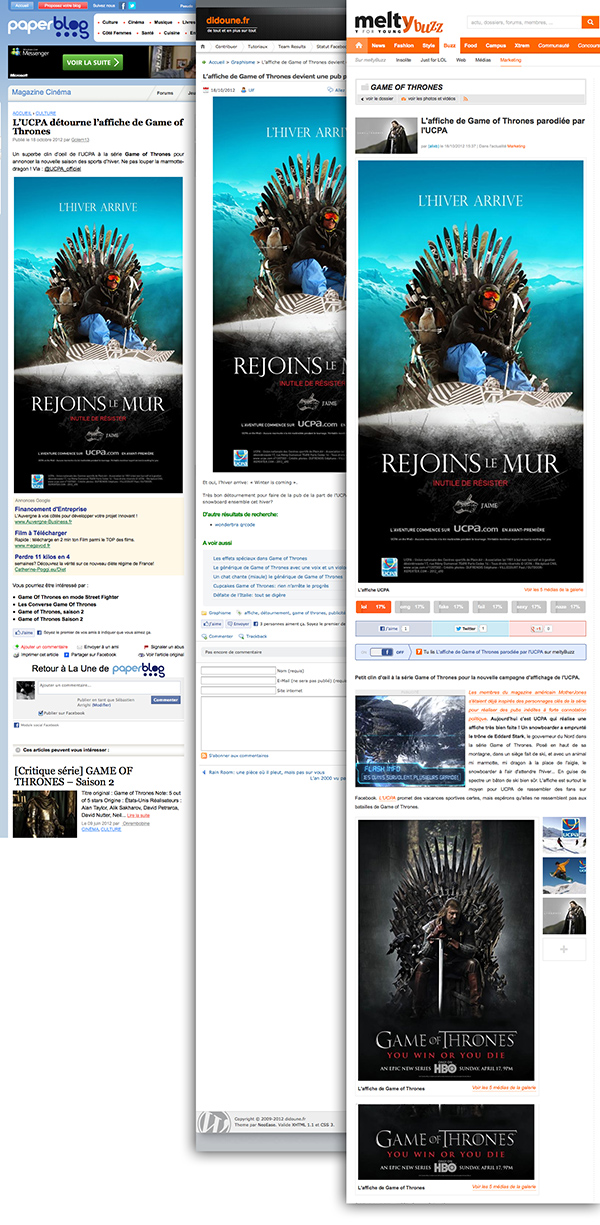
Task: Click 'Les Converse Game Of Thrones' link
Action: point(56,605)
